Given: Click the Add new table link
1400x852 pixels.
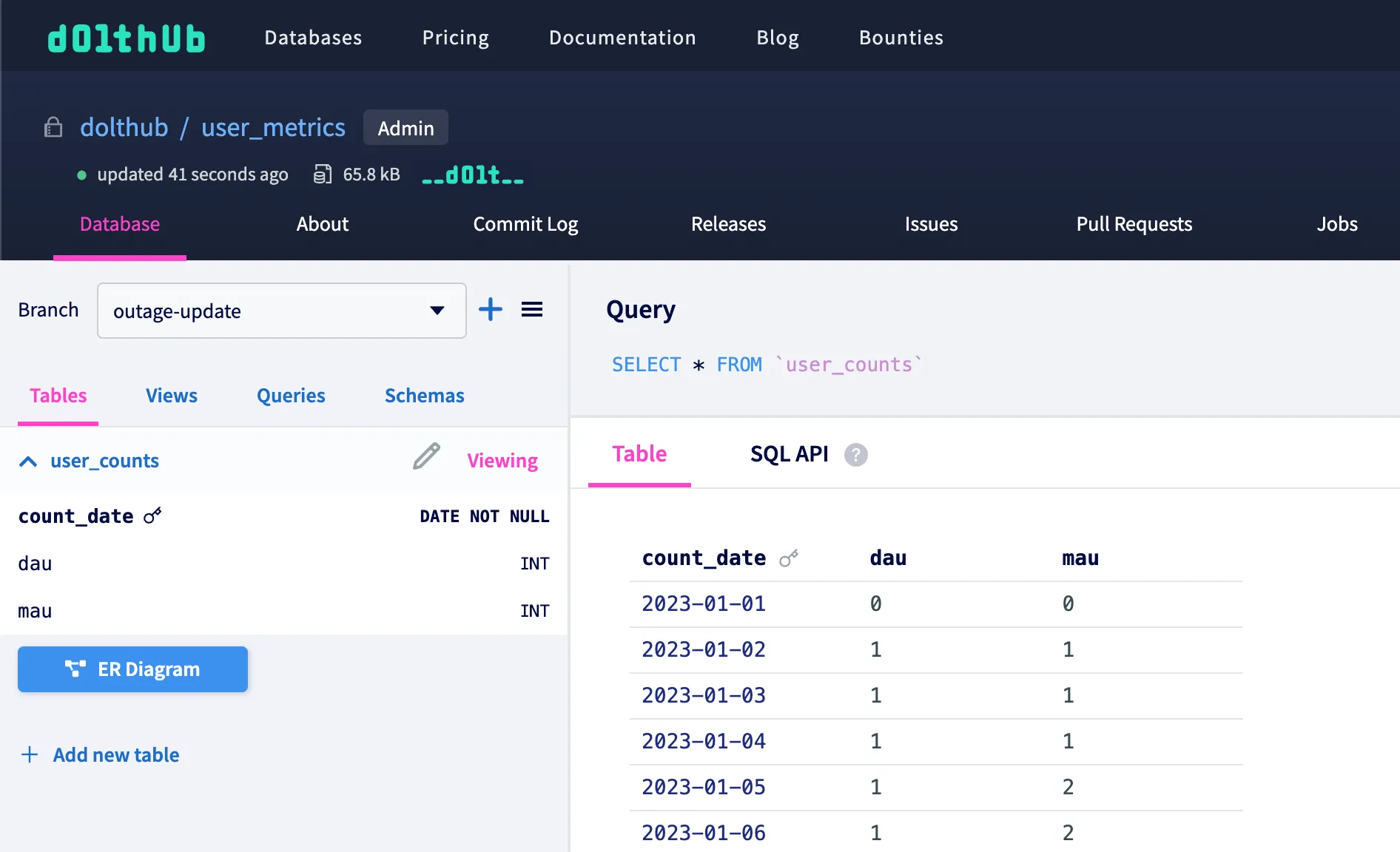Looking at the screenshot, I should [x=115, y=754].
